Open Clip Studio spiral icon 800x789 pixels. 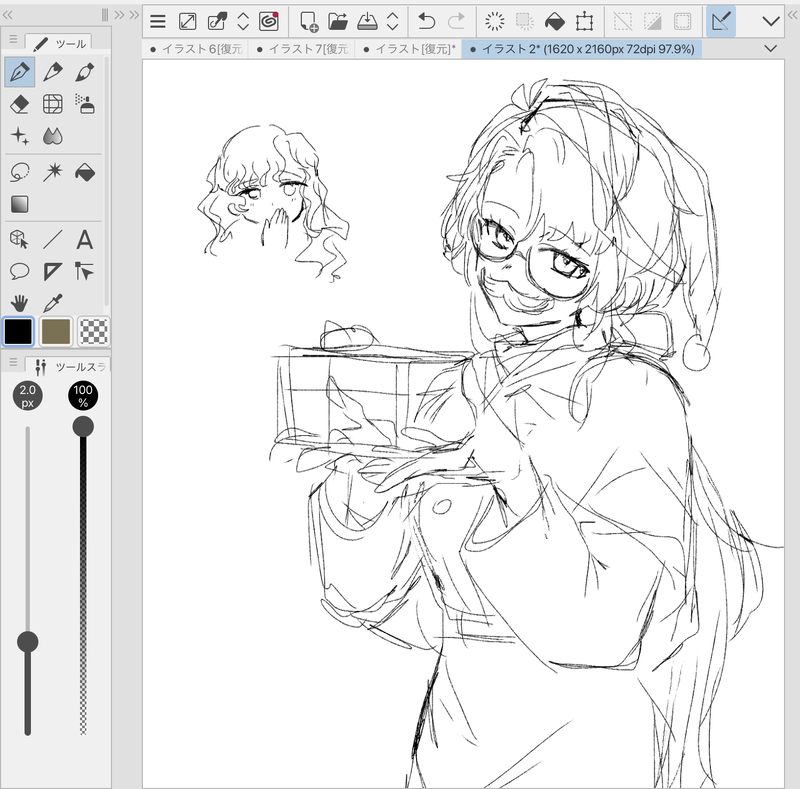point(268,21)
